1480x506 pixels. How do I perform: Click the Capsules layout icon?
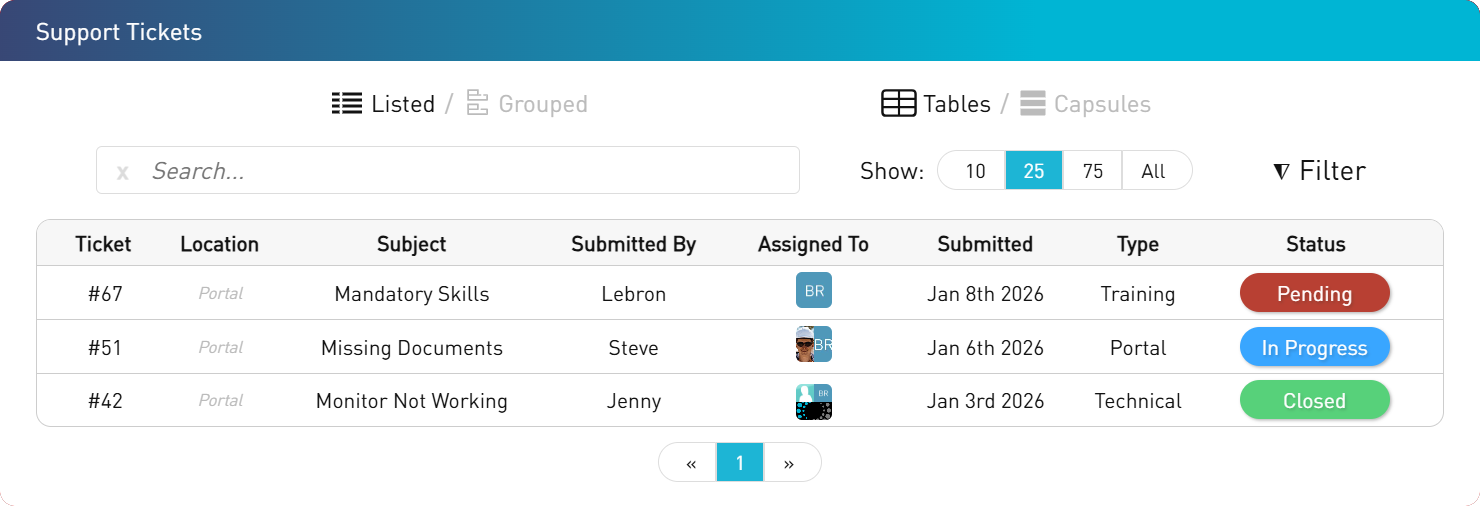[x=1033, y=103]
